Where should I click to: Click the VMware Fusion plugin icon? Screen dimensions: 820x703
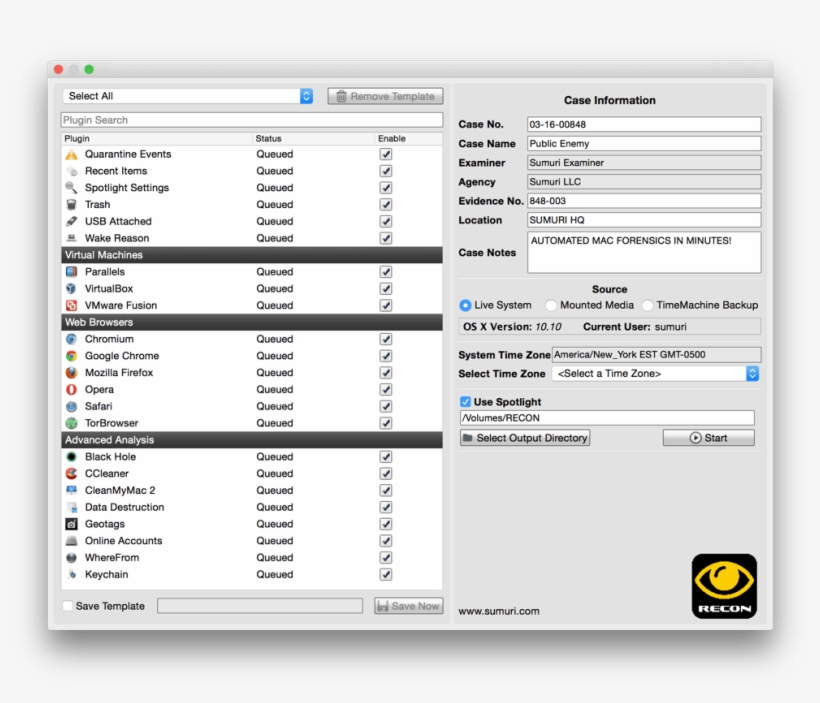tap(72, 305)
